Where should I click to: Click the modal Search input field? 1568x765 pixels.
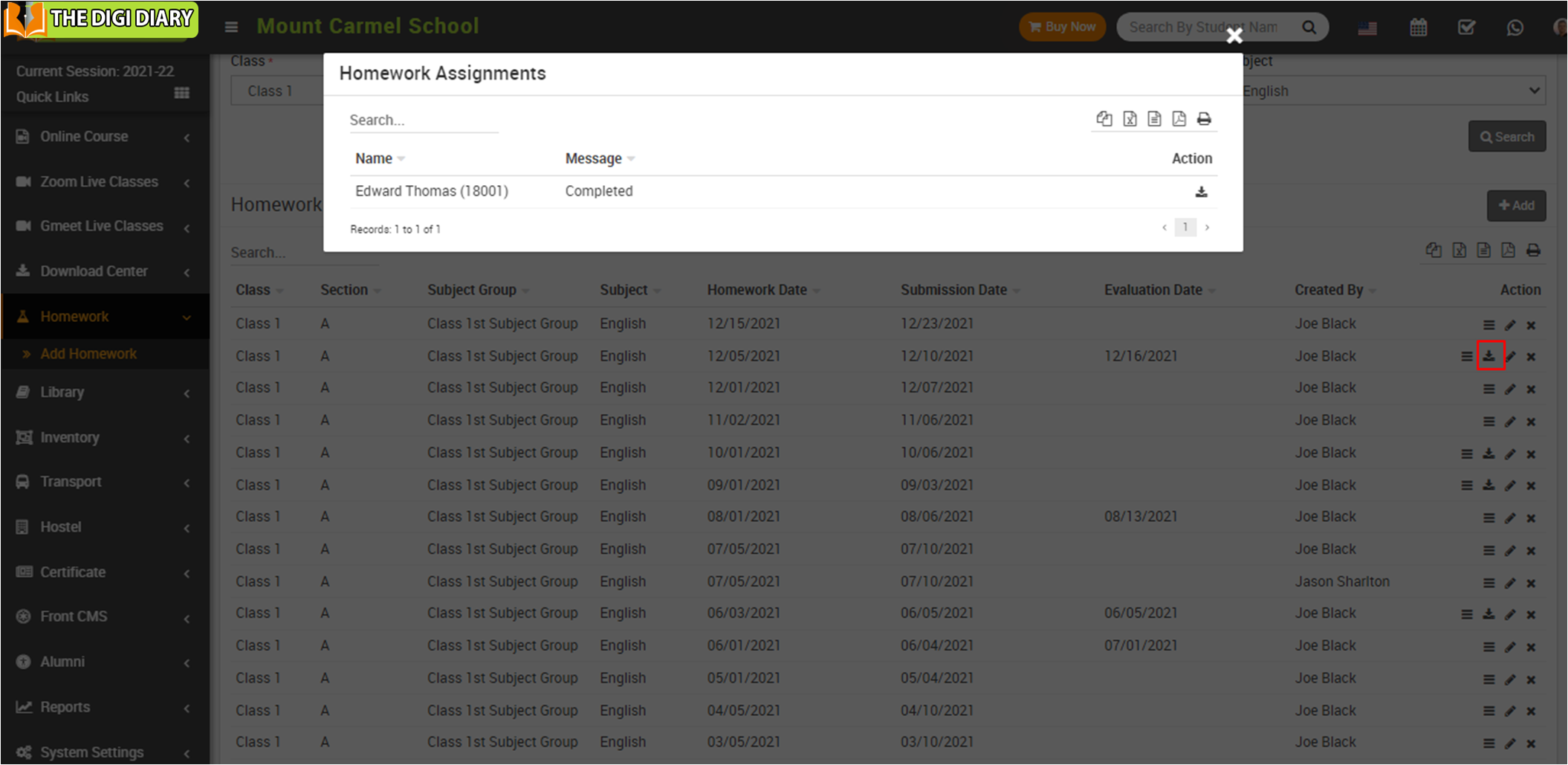click(x=424, y=120)
